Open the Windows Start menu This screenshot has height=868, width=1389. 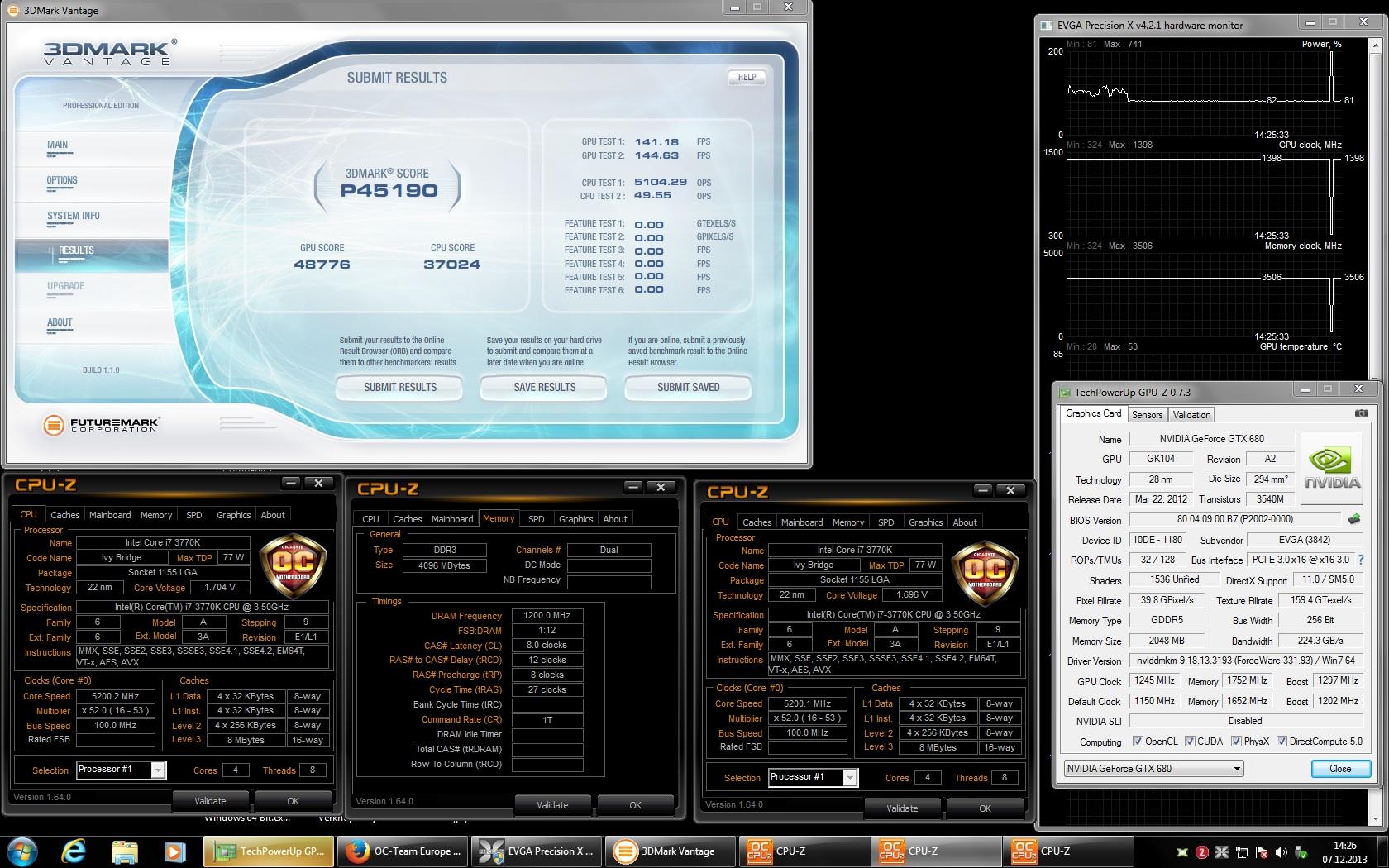22,851
